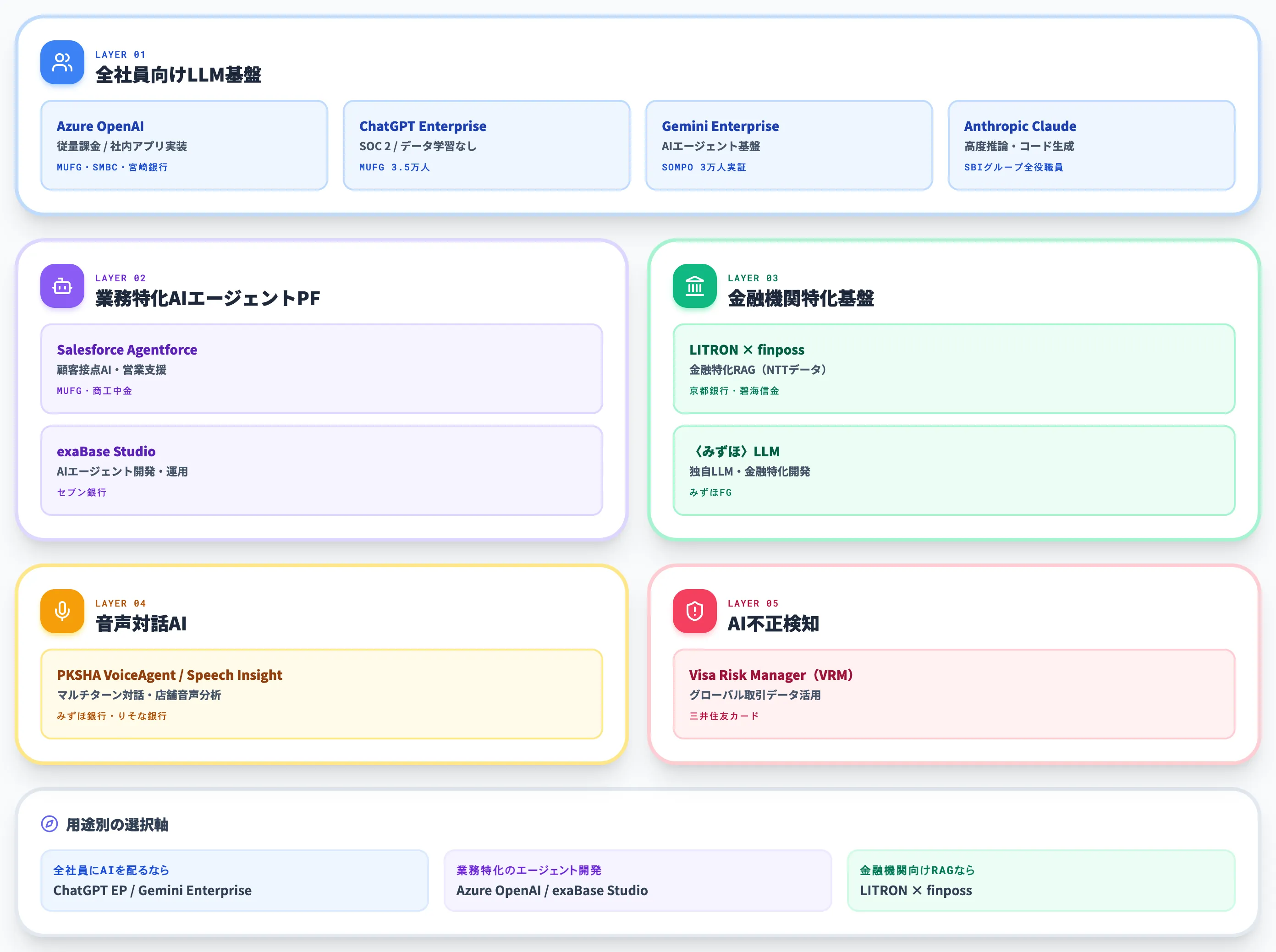
Task: Click the Layer 03 bank building icon
Action: pyautogui.click(x=694, y=286)
